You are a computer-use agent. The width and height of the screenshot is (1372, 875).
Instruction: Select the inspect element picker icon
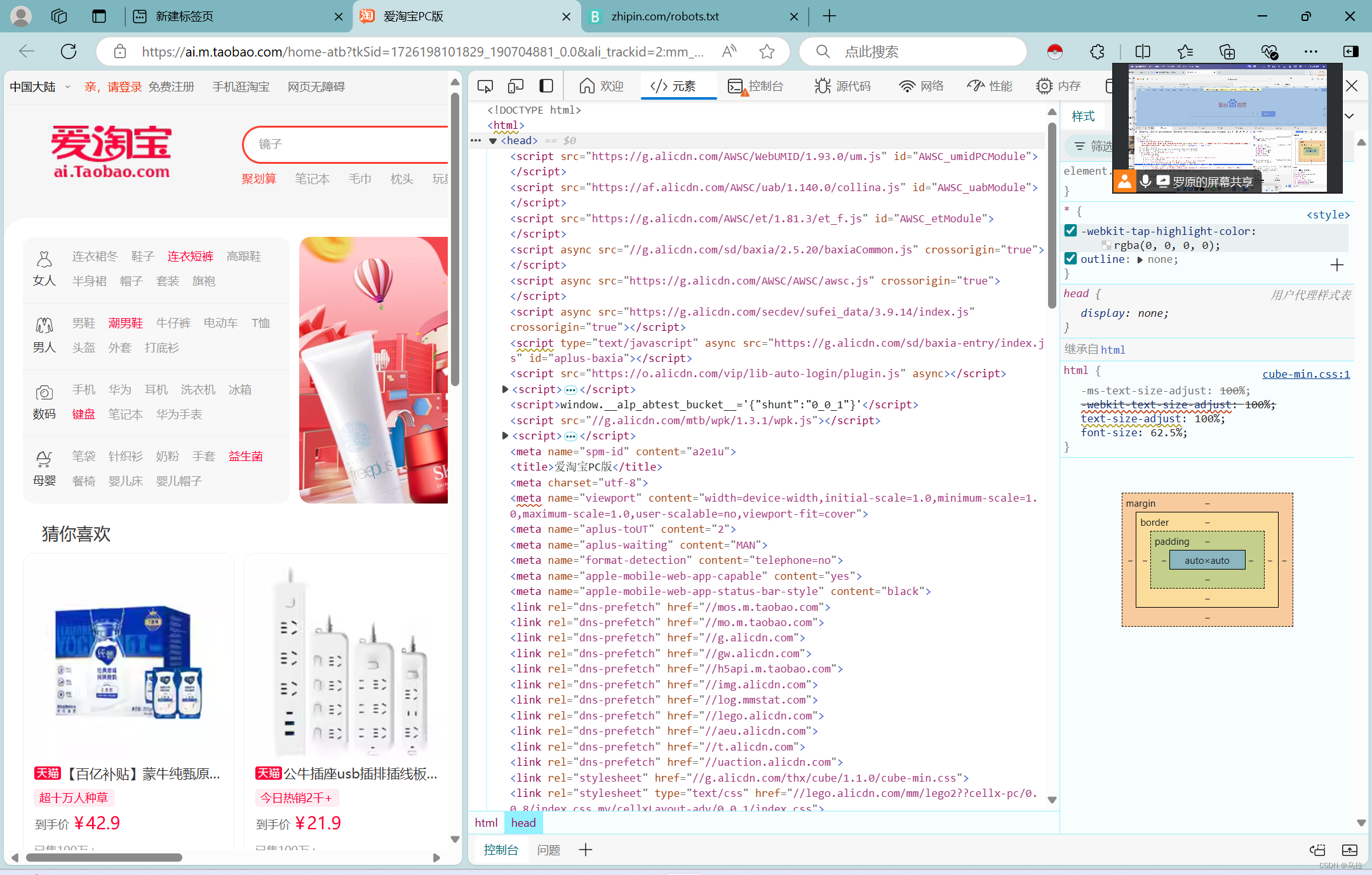pos(485,86)
